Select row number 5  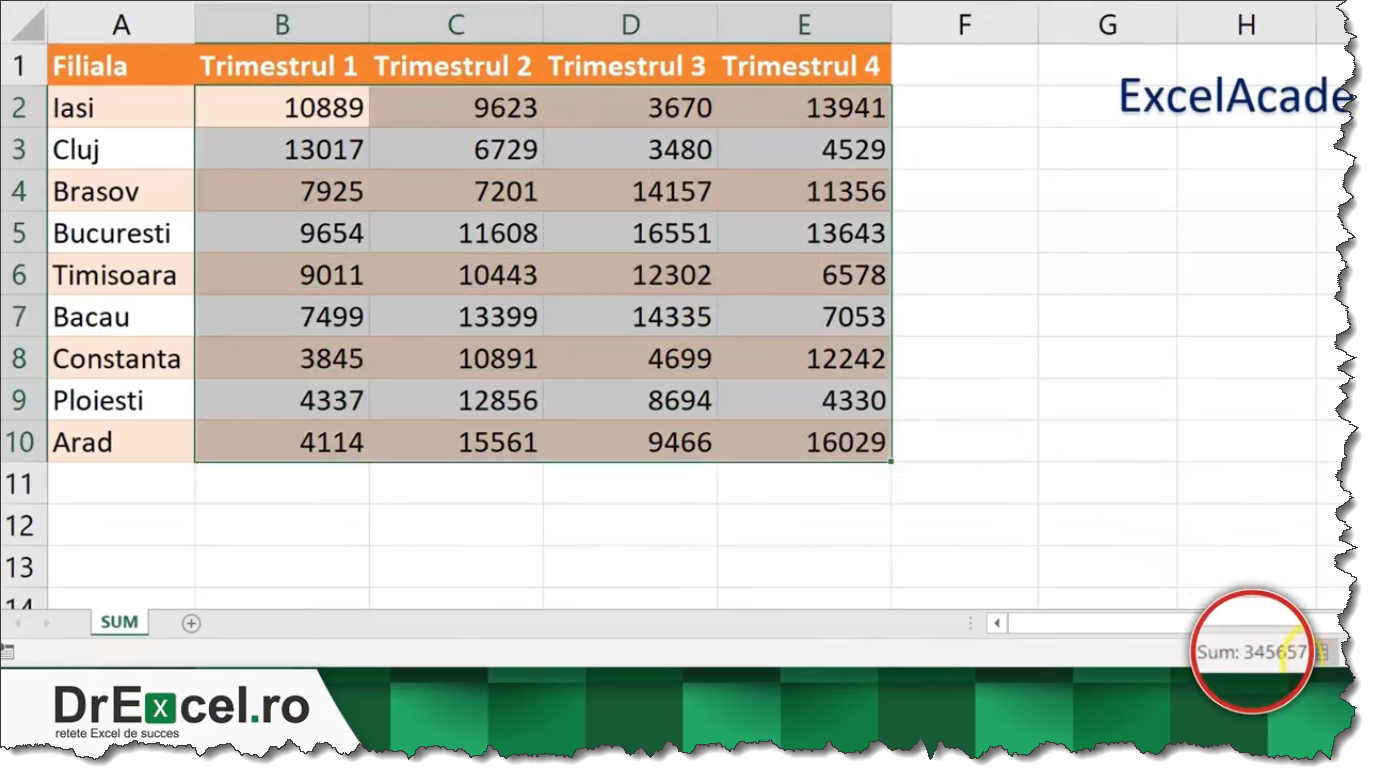(22, 233)
